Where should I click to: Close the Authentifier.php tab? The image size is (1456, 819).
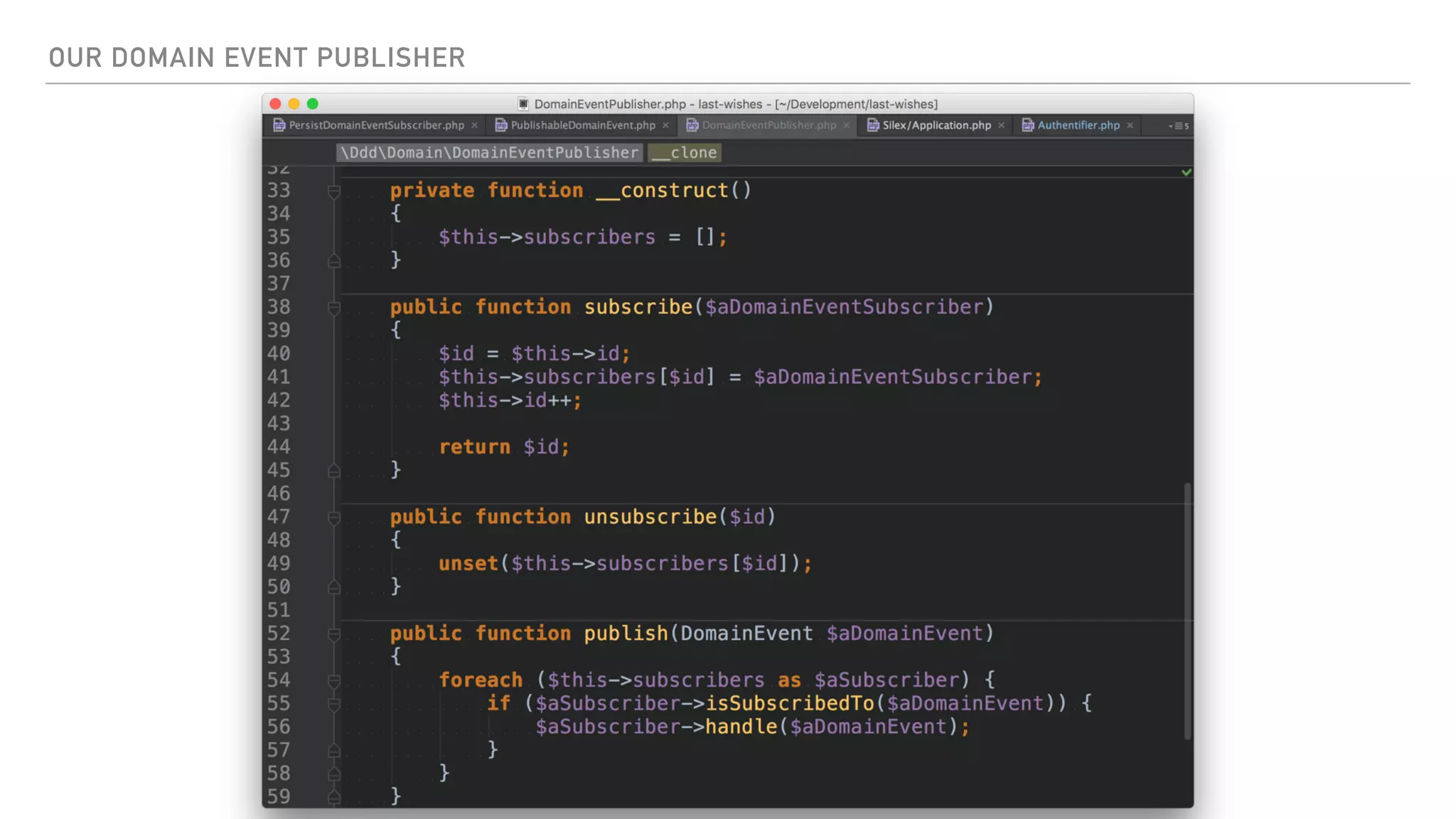tap(1130, 126)
